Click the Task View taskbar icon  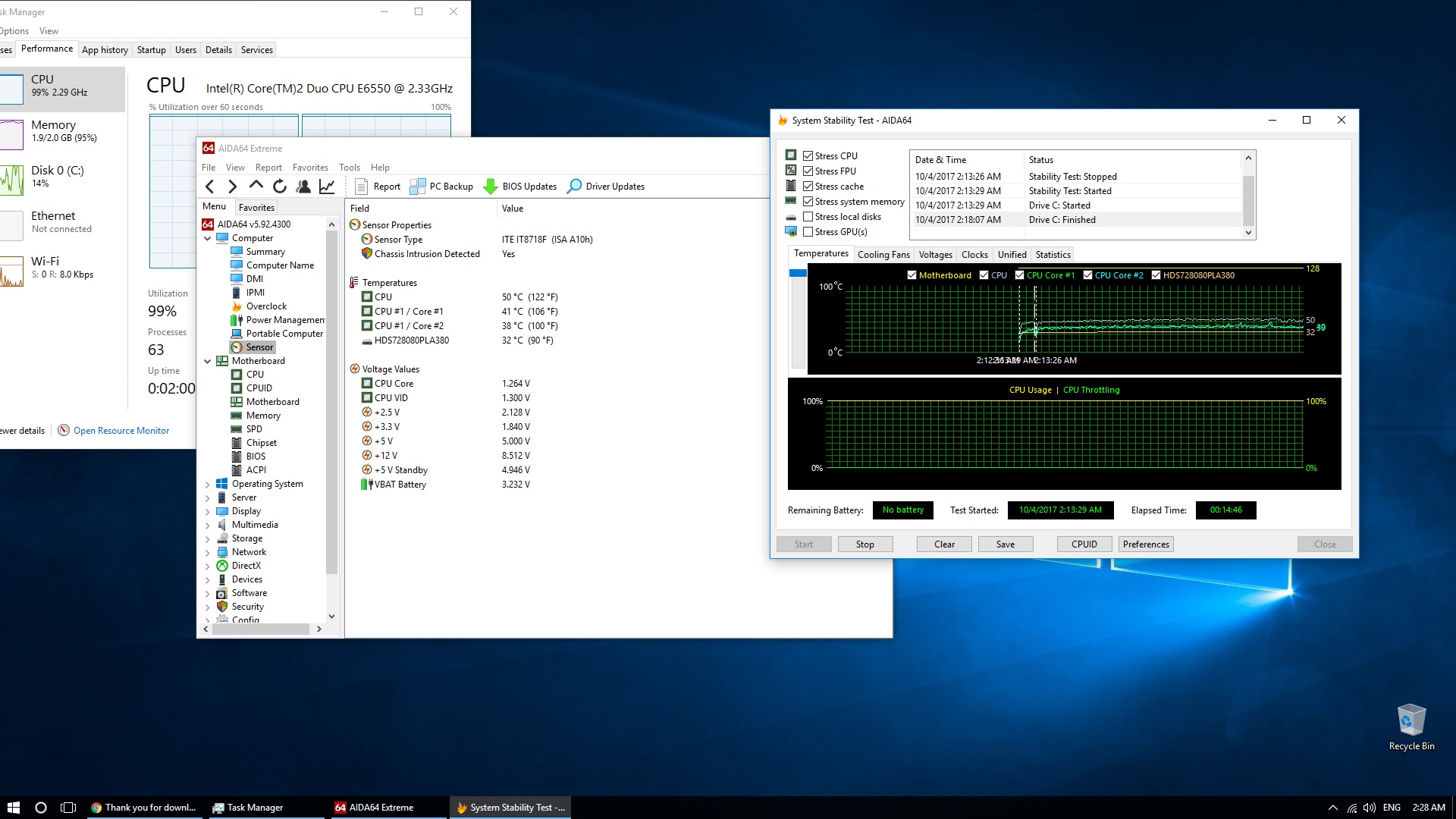pyautogui.click(x=68, y=808)
